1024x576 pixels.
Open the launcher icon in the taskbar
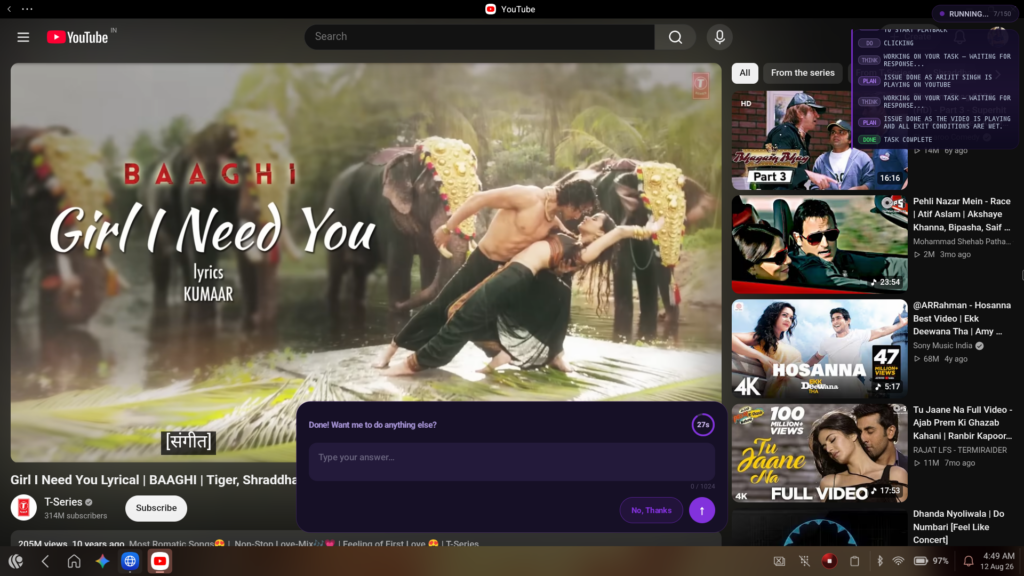[16, 561]
